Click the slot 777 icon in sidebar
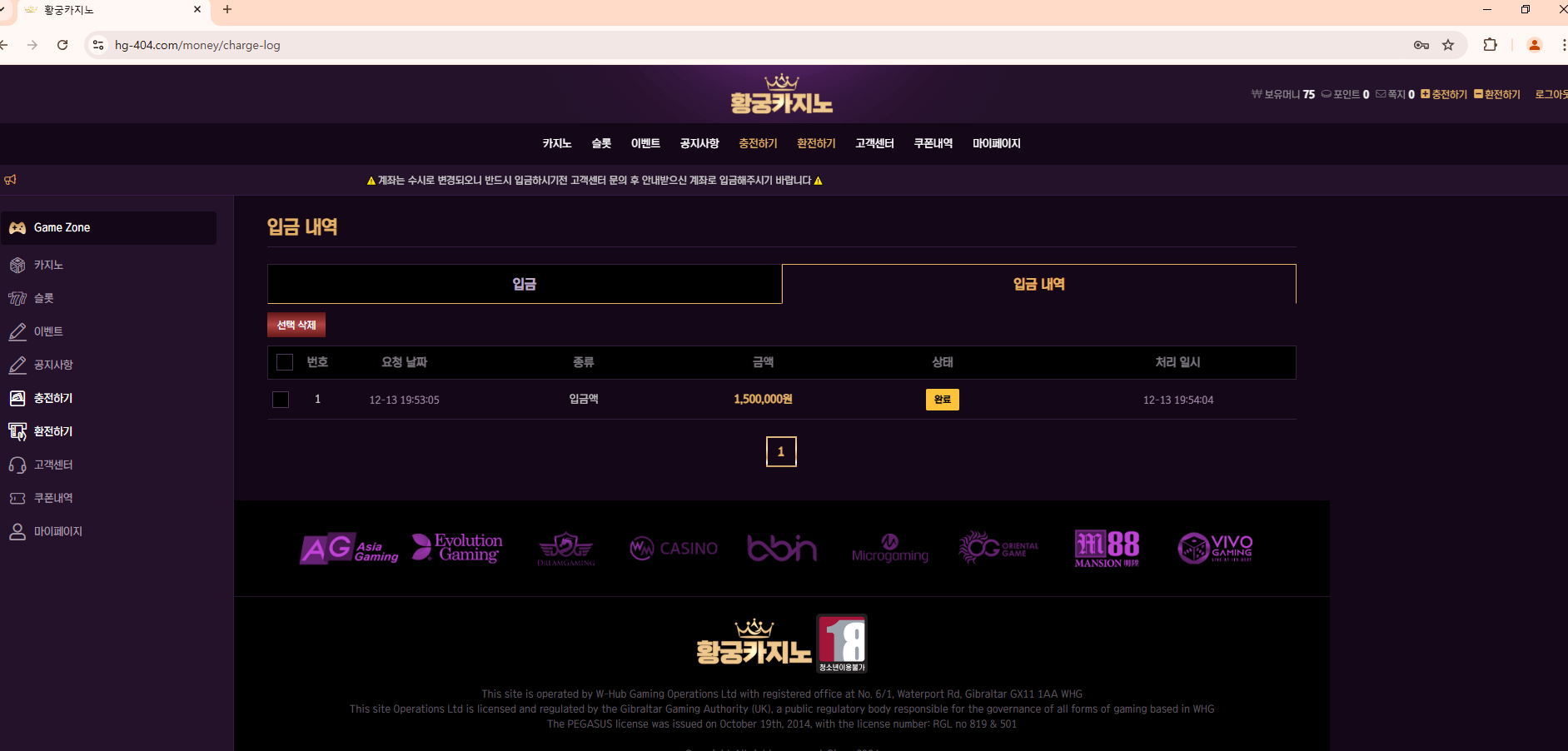 click(17, 298)
